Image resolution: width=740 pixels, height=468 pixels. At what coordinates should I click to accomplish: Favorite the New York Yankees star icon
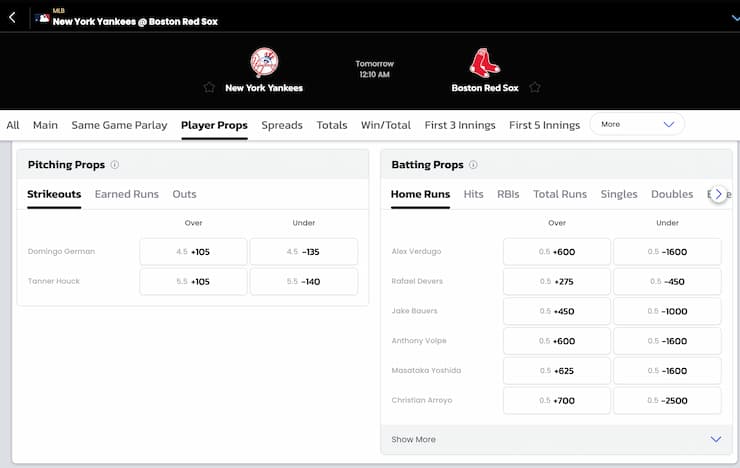[209, 87]
